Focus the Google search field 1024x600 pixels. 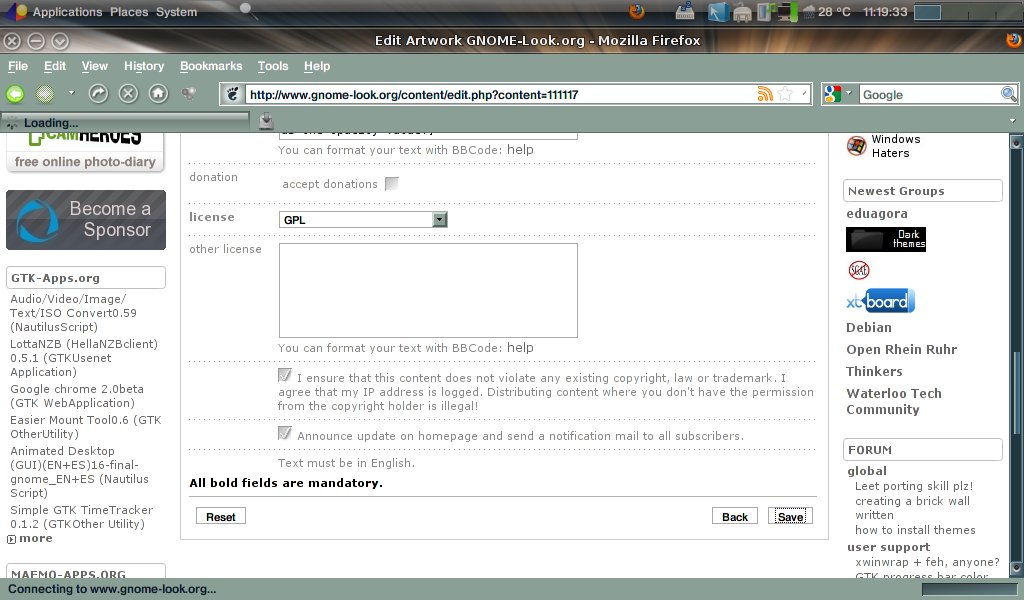coord(929,95)
